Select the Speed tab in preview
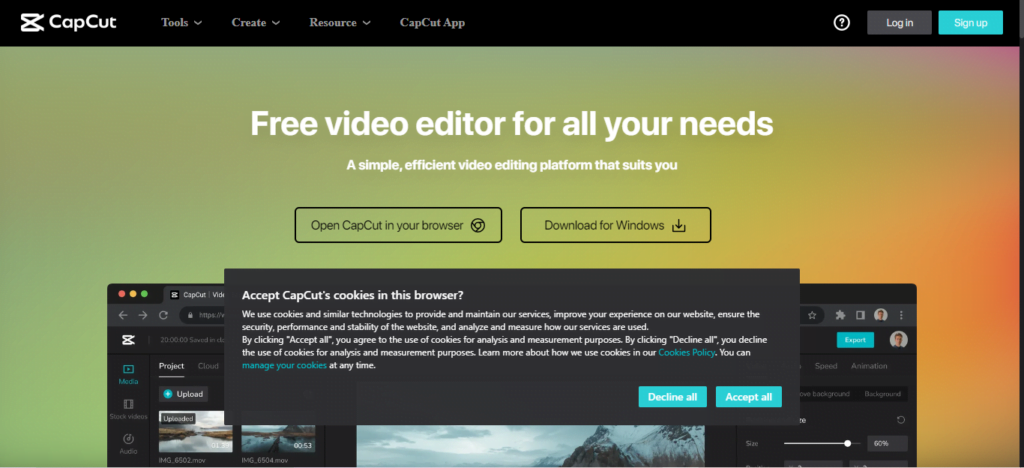1024x468 pixels. pos(826,366)
